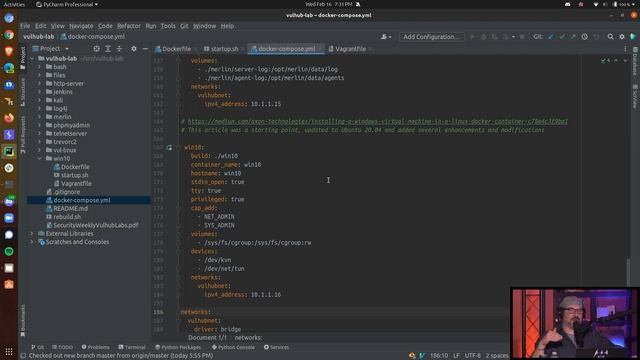Click PyCharm icon in Ubuntu dock
The height and width of the screenshot is (360, 640).
[x=9, y=151]
